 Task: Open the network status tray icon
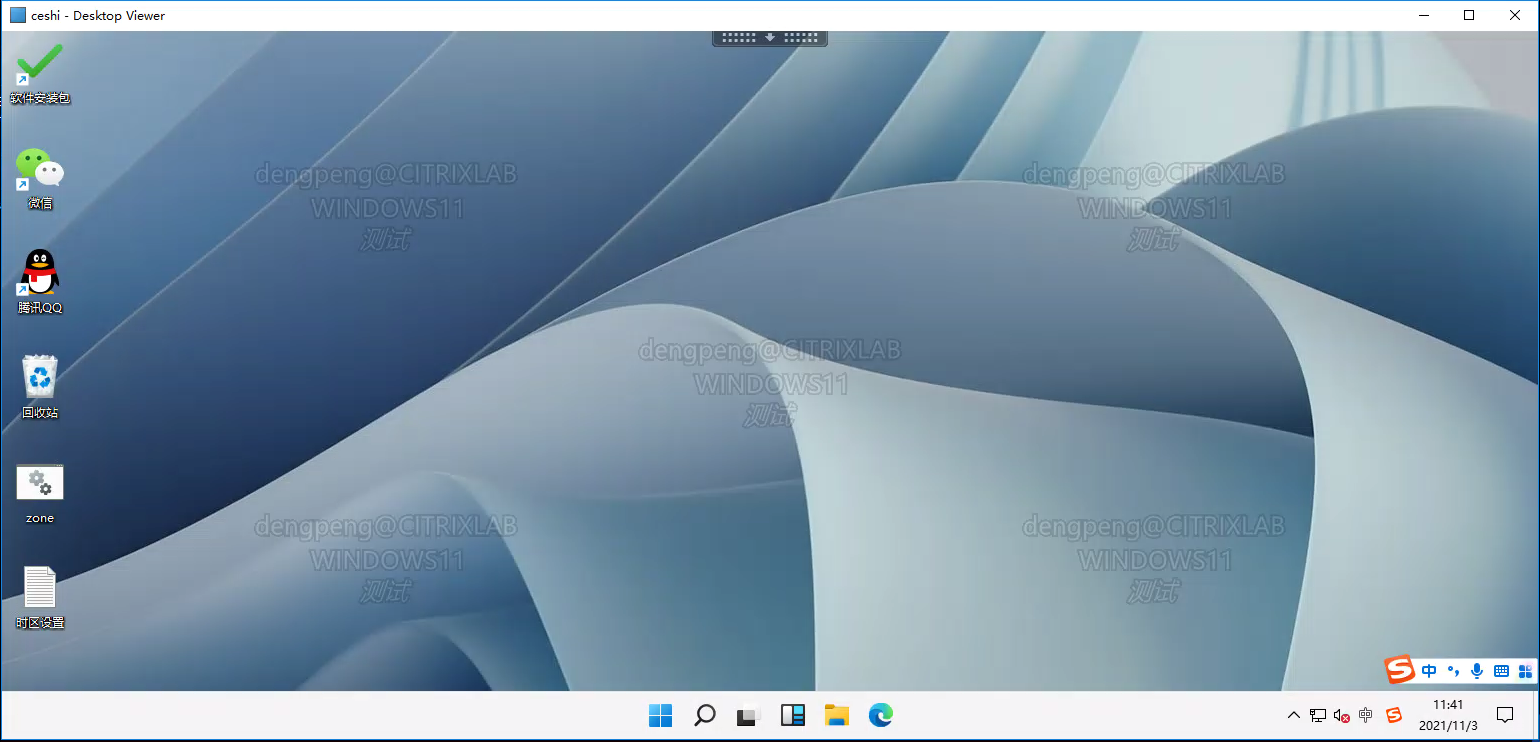click(1318, 715)
